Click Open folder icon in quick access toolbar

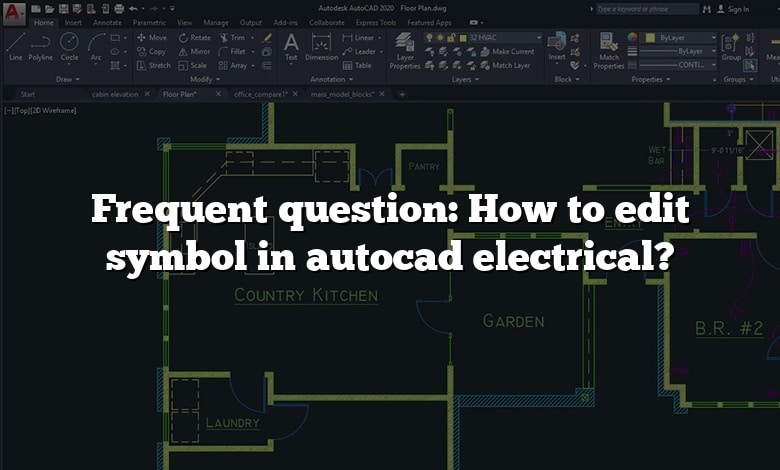pos(49,9)
